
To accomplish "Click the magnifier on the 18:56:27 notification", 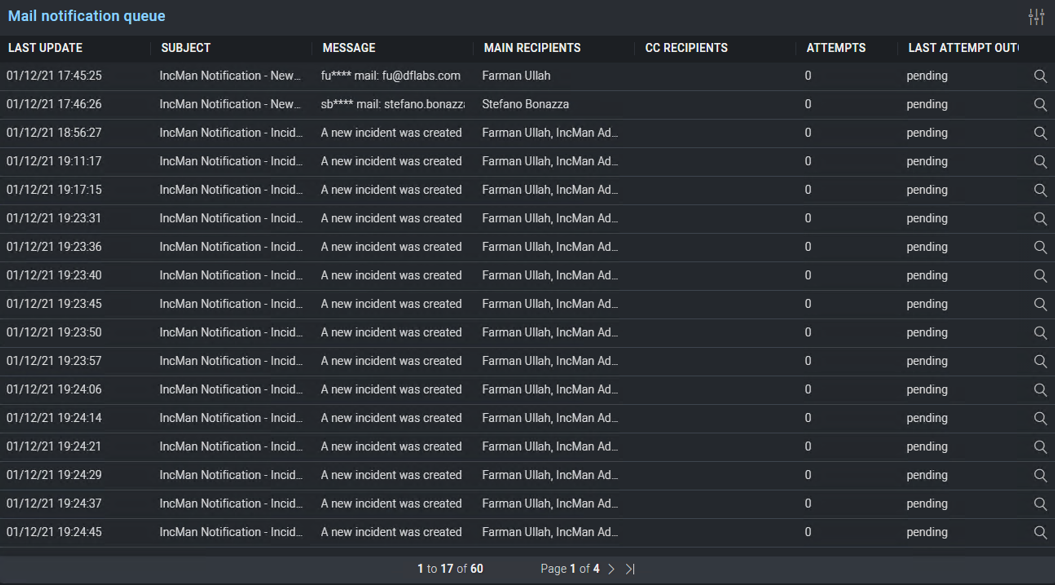I will pyautogui.click(x=1039, y=132).
